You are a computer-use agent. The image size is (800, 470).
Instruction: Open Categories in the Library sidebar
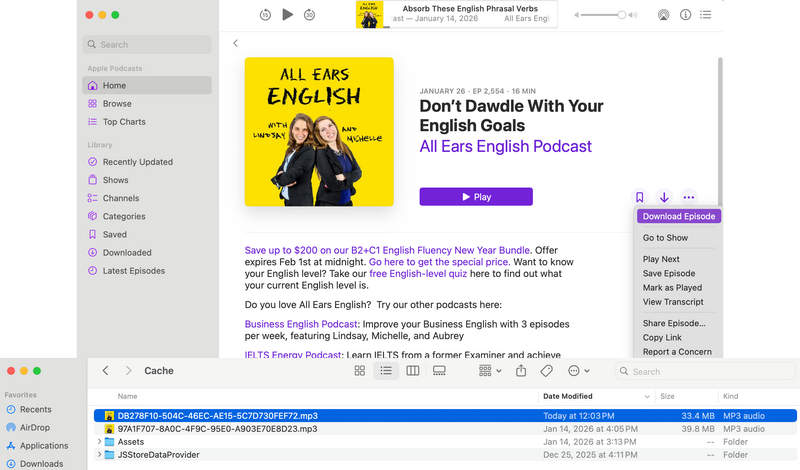tap(147, 216)
